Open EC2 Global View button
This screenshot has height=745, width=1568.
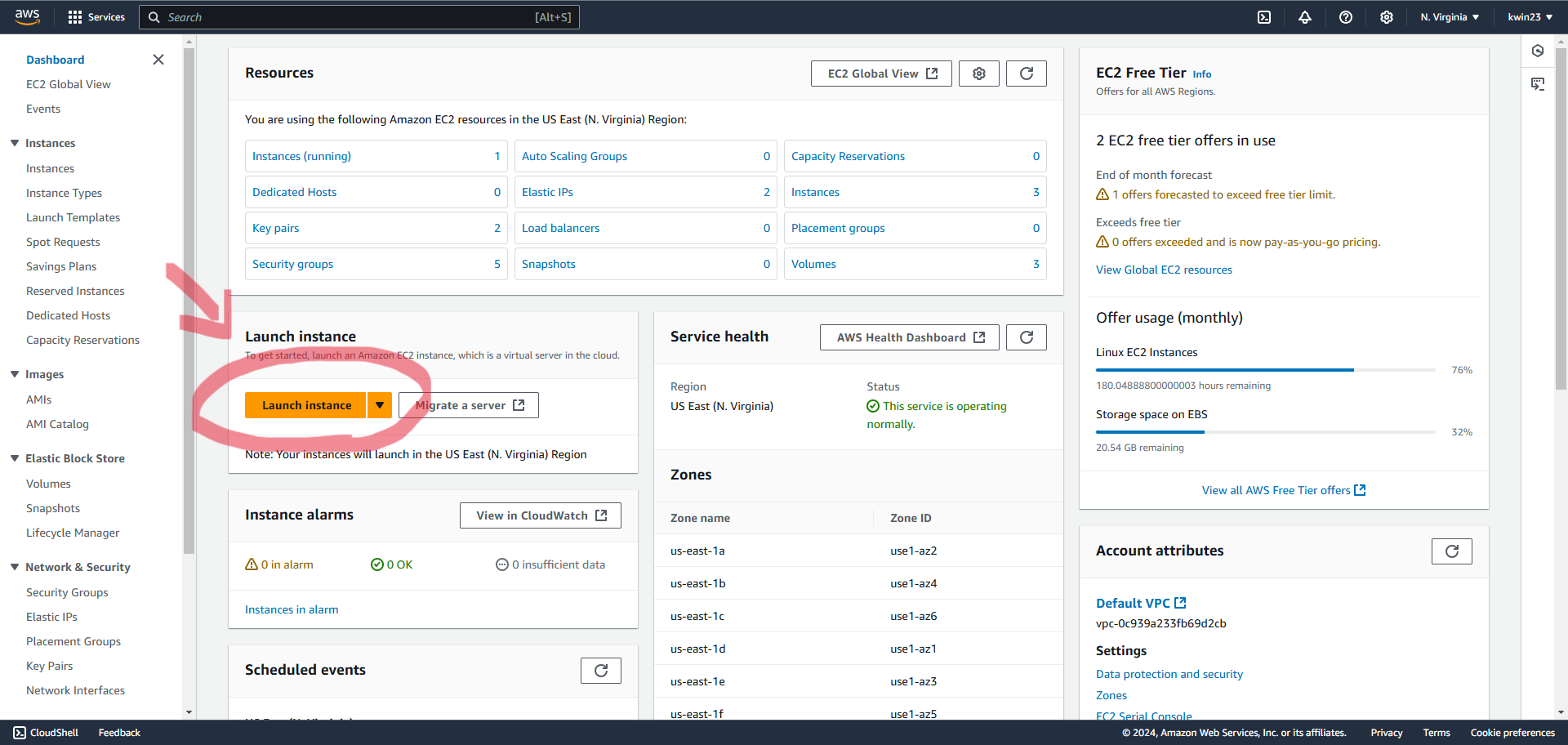tap(881, 74)
